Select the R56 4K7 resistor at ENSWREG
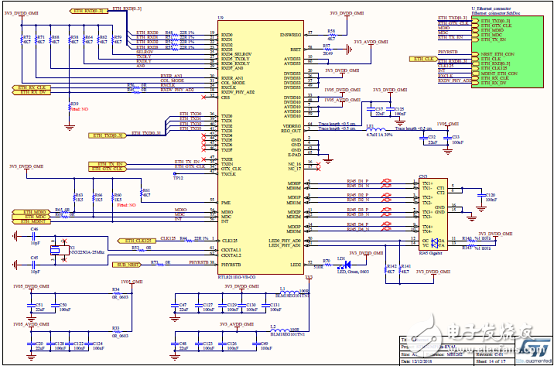The height and width of the screenshot is (366, 554). [331, 35]
